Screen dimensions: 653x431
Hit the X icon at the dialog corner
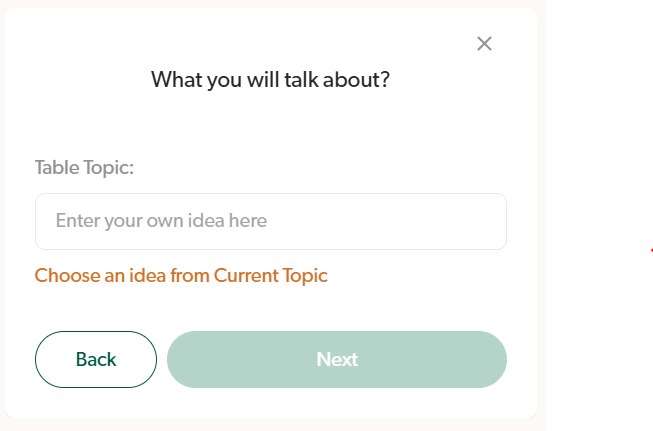click(485, 43)
